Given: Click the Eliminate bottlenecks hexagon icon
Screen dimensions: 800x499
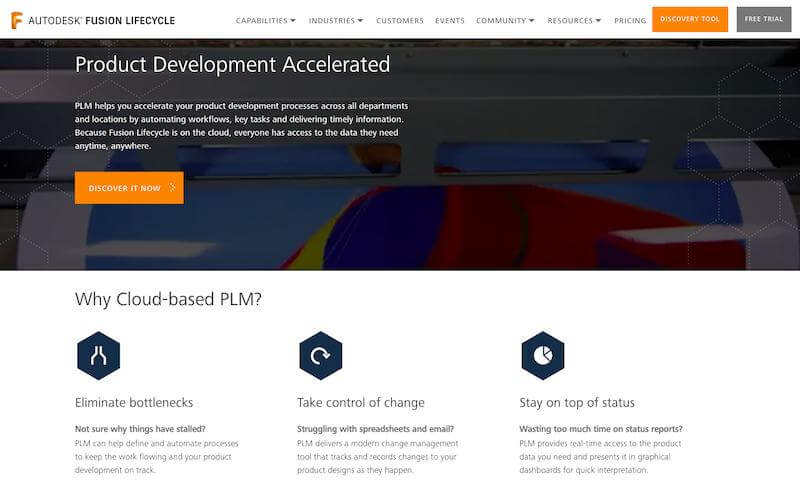Looking at the screenshot, I should pos(98,356).
